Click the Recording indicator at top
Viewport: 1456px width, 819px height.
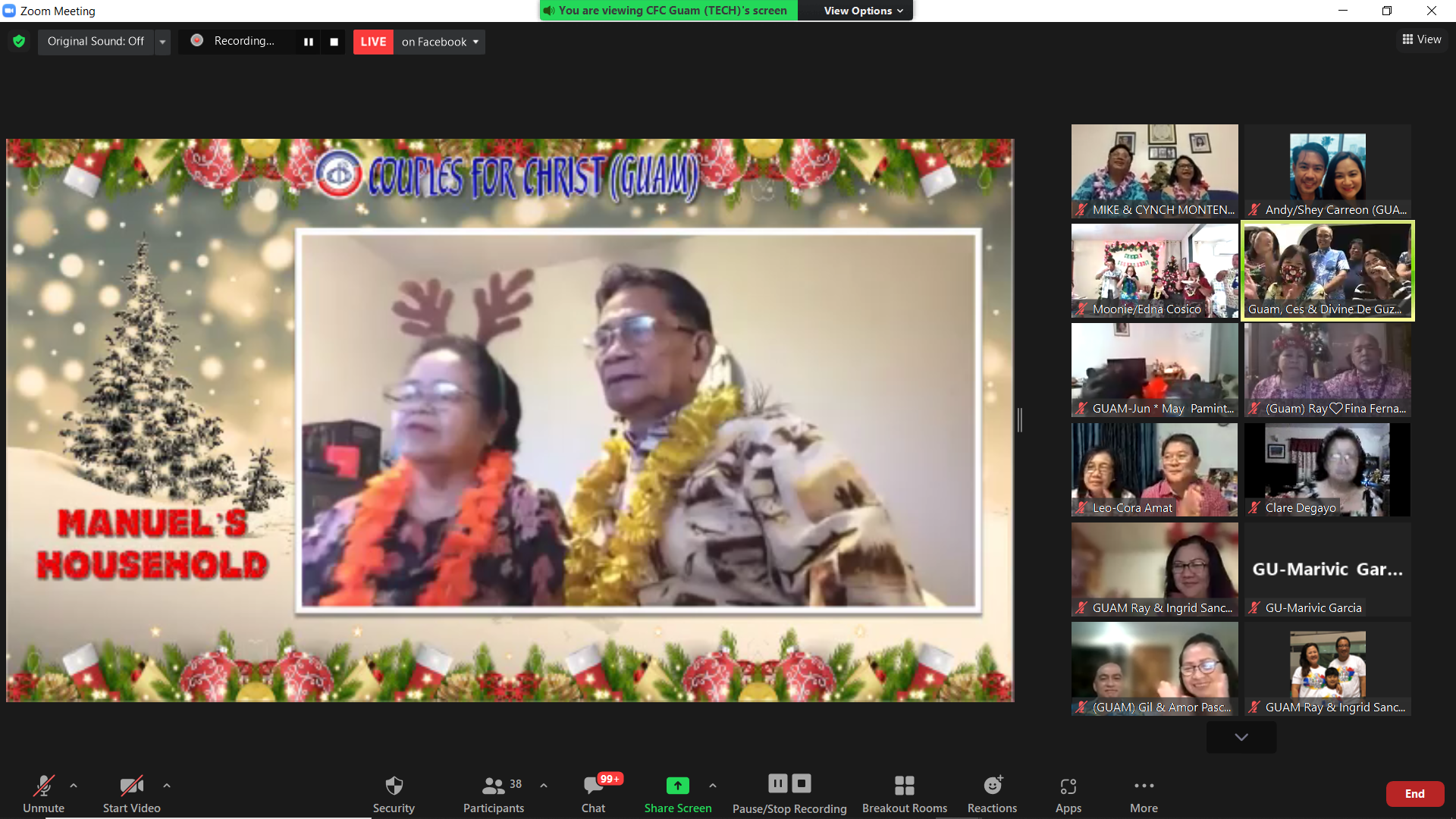coord(234,41)
